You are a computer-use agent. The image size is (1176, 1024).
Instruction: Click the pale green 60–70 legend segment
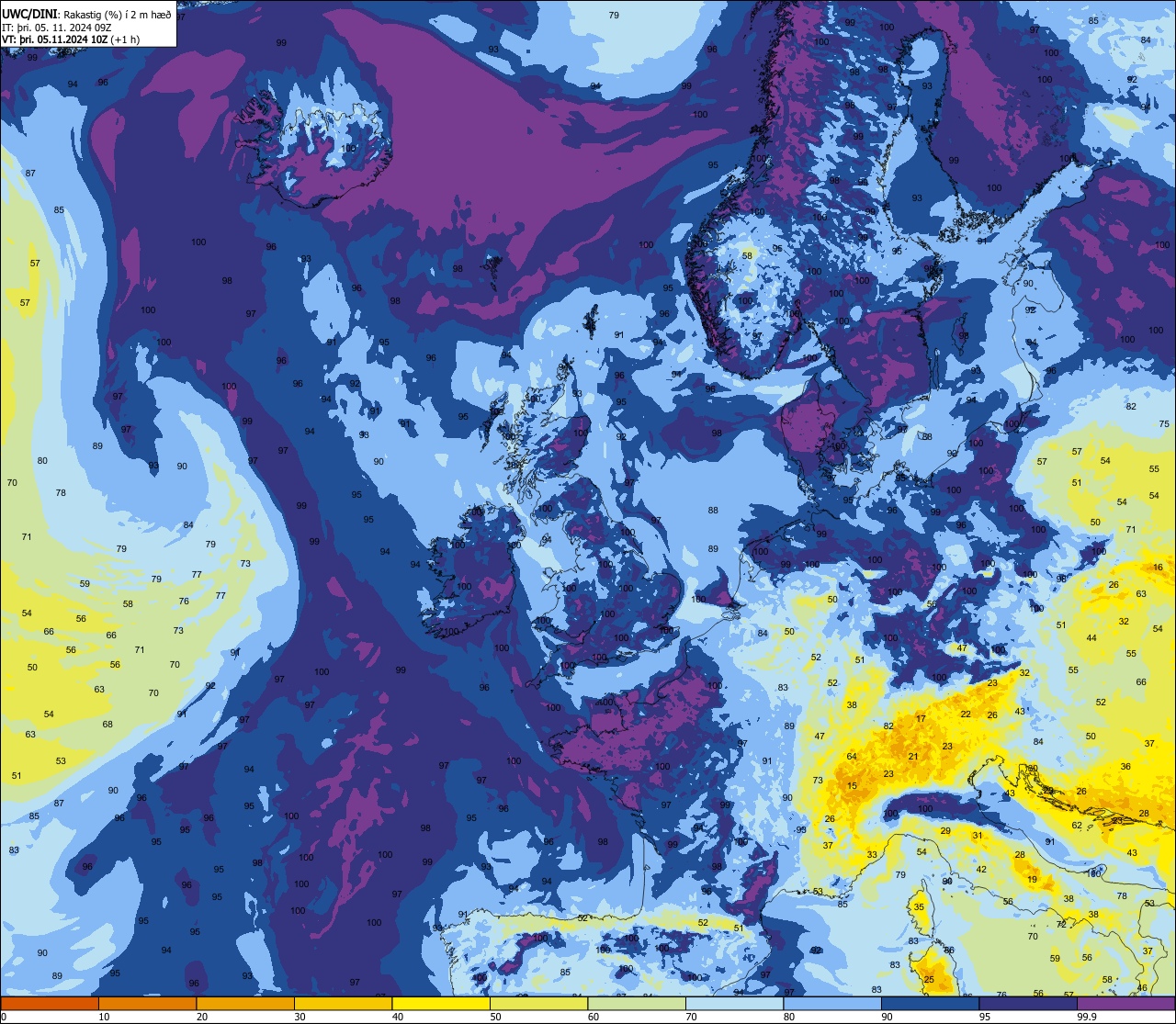click(x=637, y=1004)
